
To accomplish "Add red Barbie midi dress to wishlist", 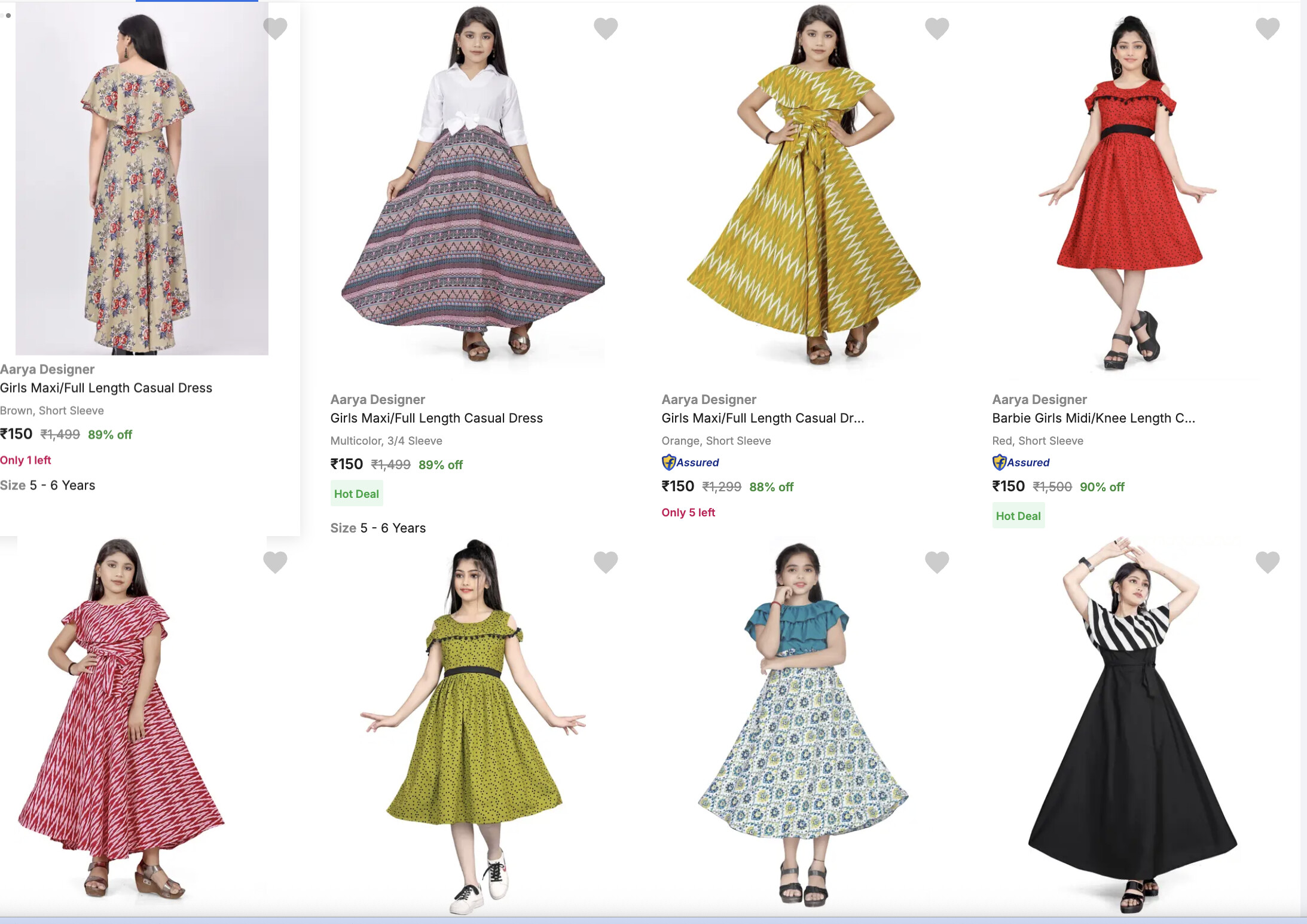I will 1268,27.
